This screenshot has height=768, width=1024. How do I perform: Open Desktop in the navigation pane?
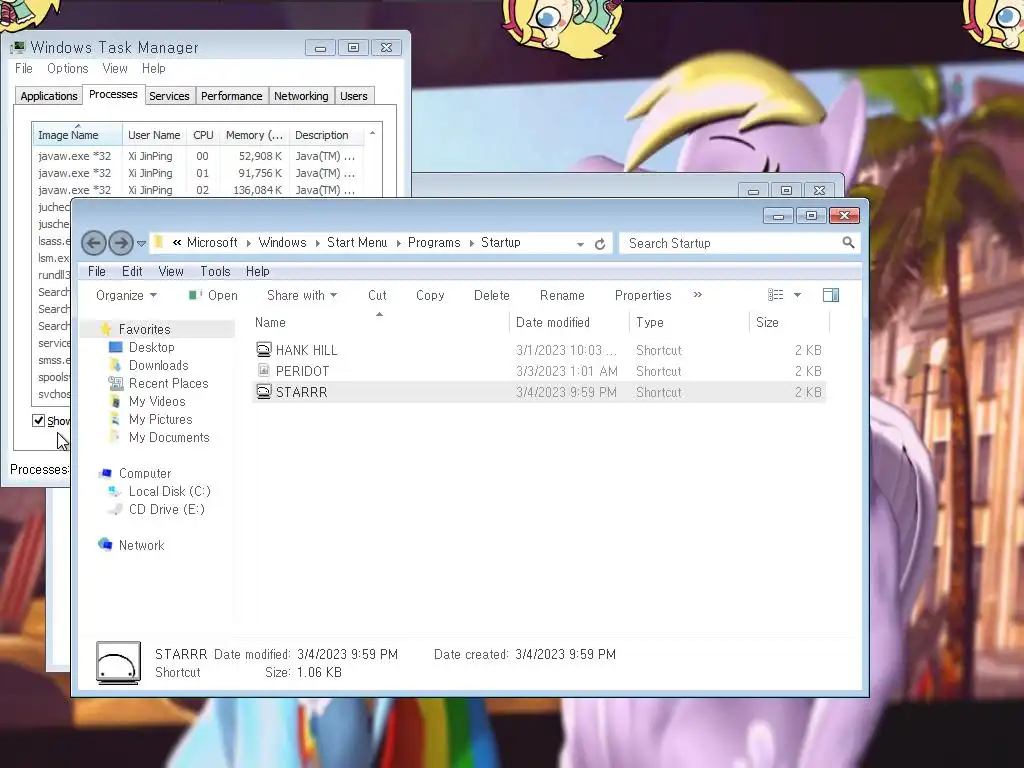152,347
